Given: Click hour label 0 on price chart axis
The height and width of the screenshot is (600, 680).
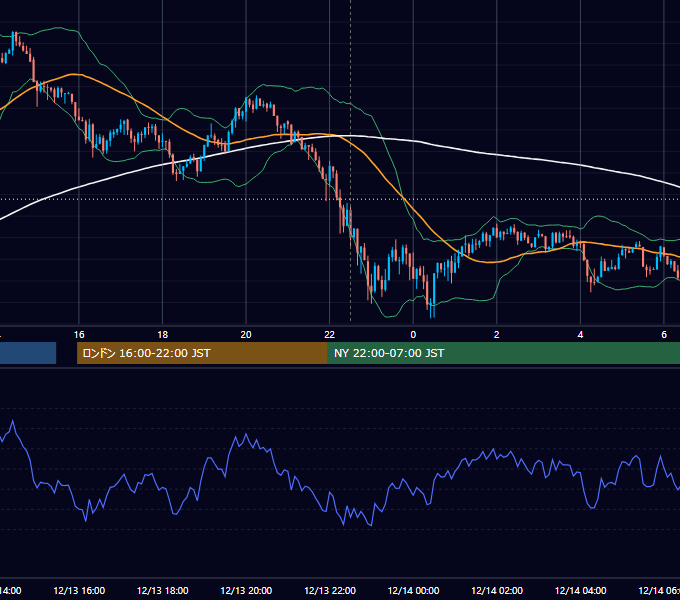Looking at the screenshot, I should [x=413, y=335].
